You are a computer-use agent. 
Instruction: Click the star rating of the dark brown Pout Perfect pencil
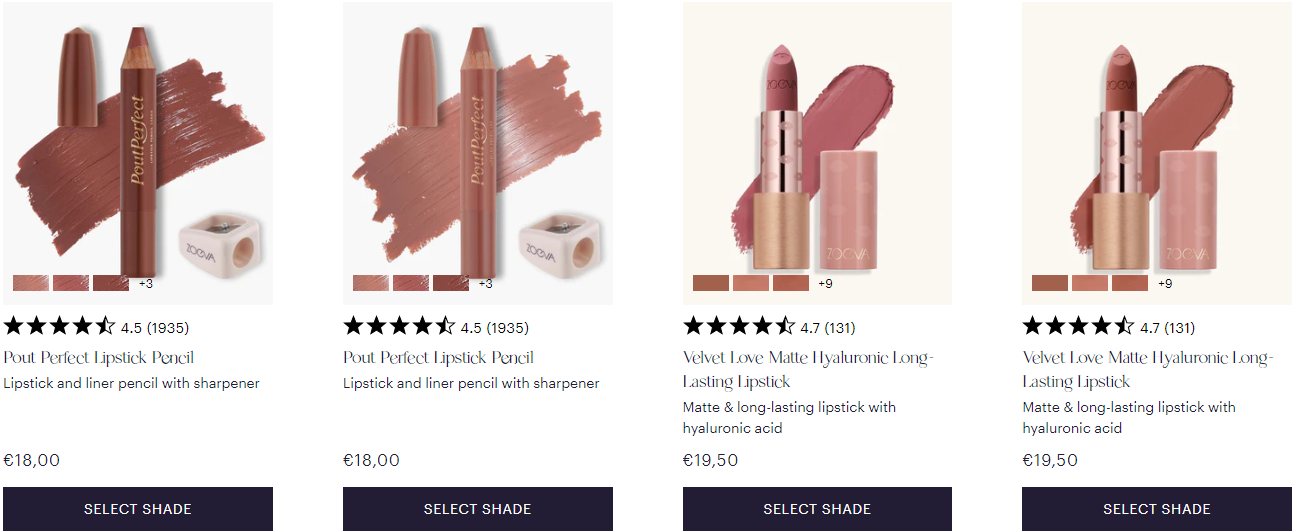[x=60, y=326]
